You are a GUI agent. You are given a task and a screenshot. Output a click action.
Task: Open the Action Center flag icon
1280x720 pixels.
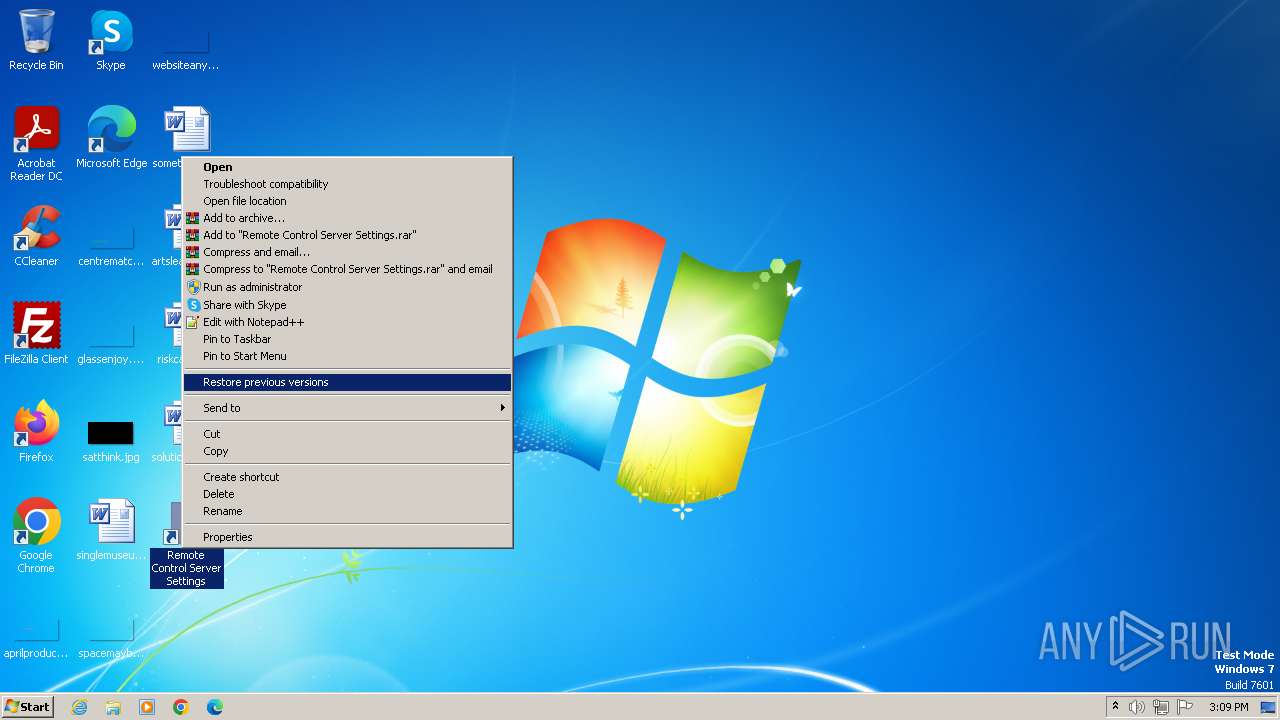click(x=1185, y=707)
